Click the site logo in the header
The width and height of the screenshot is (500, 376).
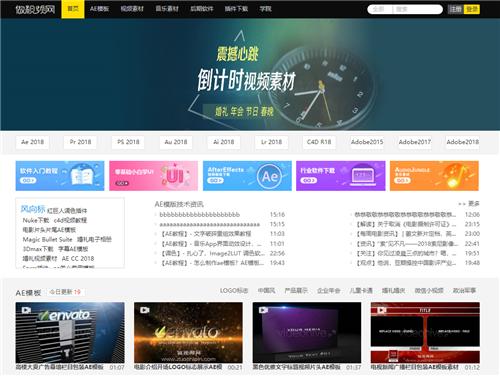(35, 9)
